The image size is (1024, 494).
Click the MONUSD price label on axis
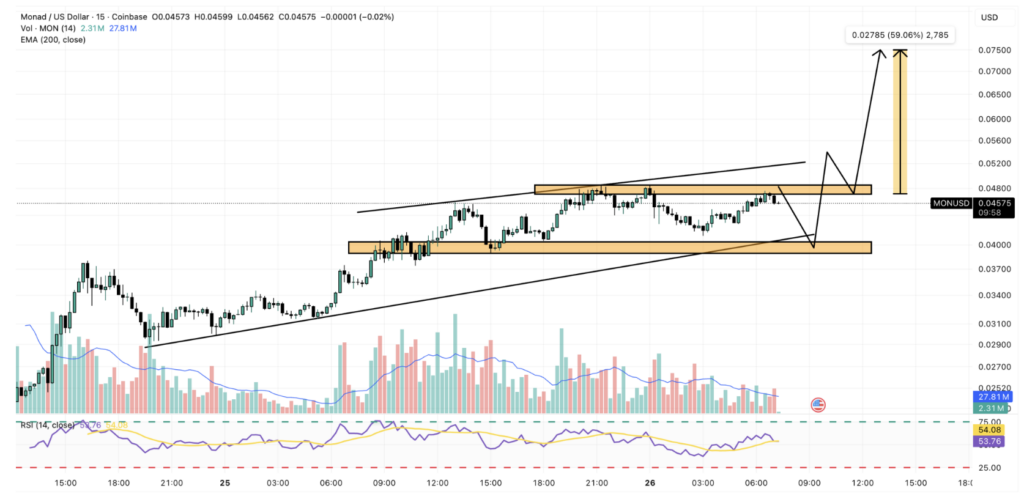[x=949, y=203]
